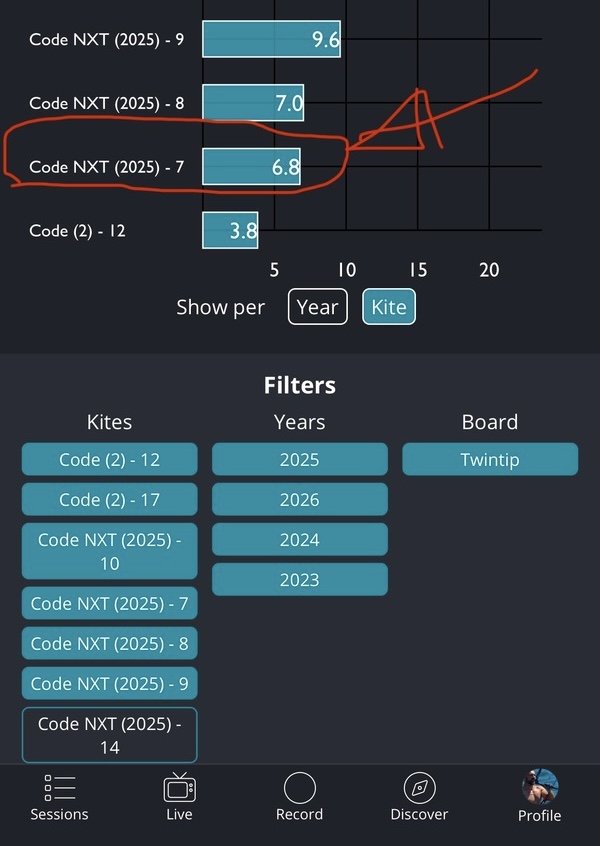Image resolution: width=600 pixels, height=846 pixels.
Task: Open the Live TV icon
Action: point(179,788)
